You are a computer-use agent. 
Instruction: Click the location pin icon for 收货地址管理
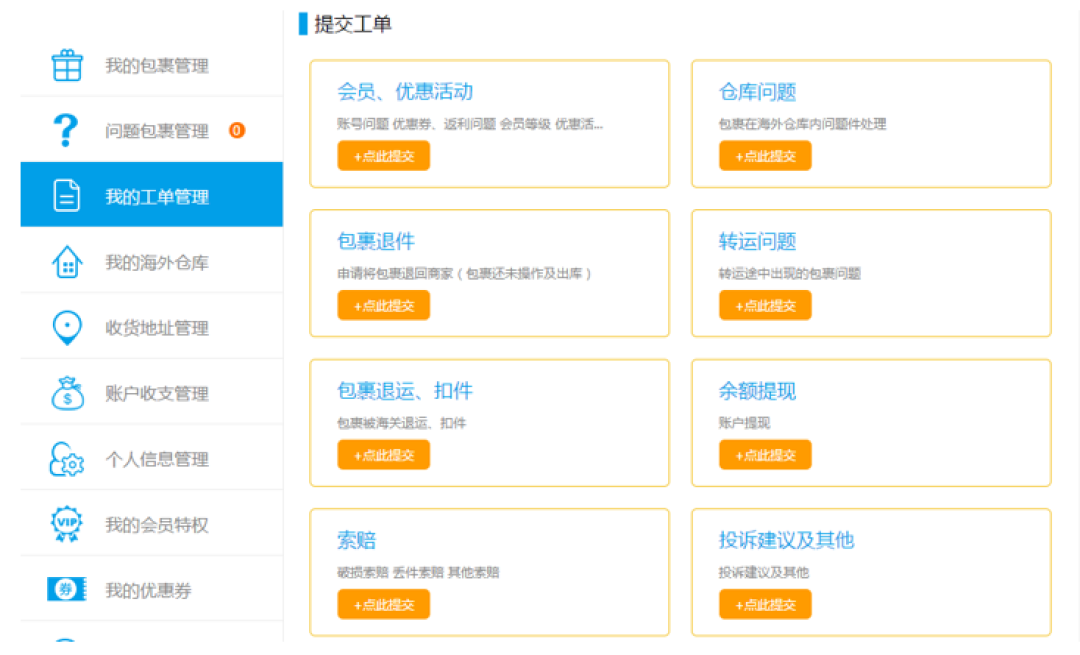(67, 327)
